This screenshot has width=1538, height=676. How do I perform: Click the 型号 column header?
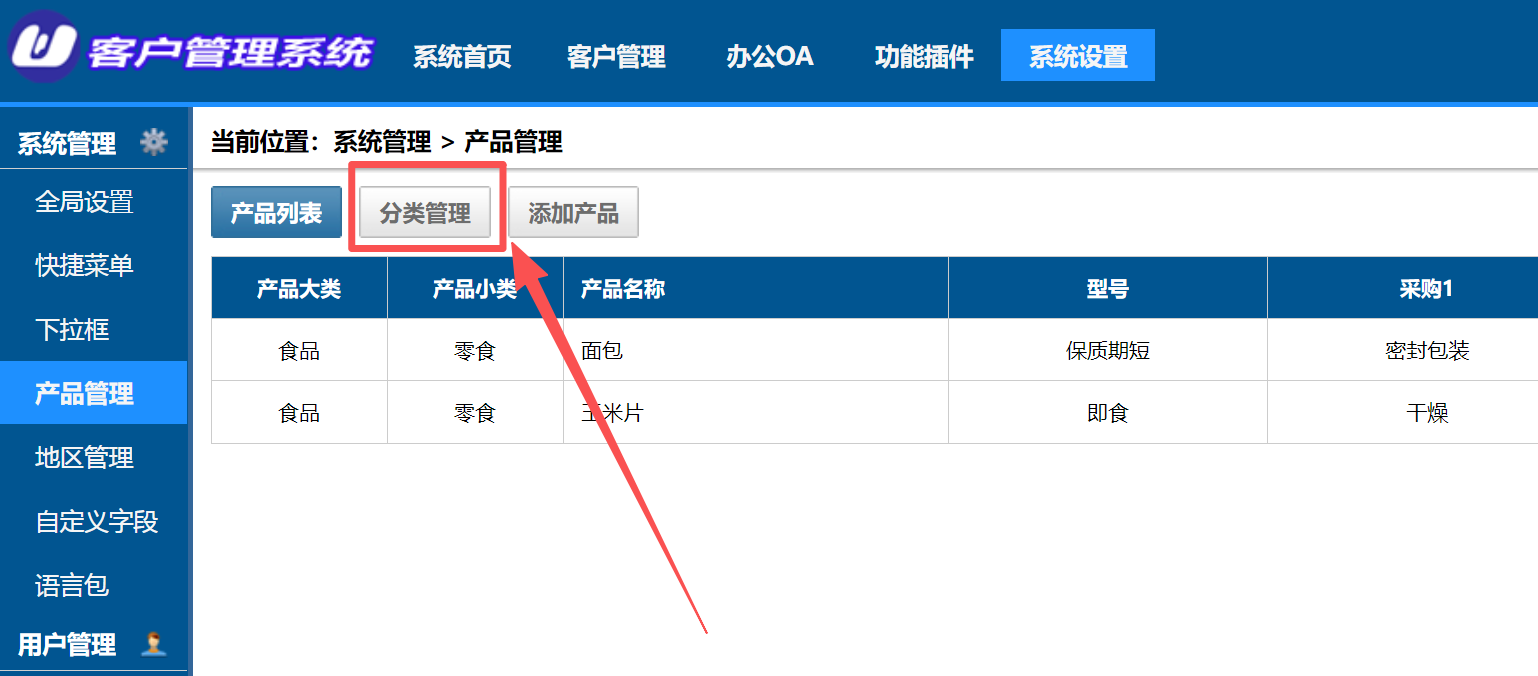(x=1107, y=289)
